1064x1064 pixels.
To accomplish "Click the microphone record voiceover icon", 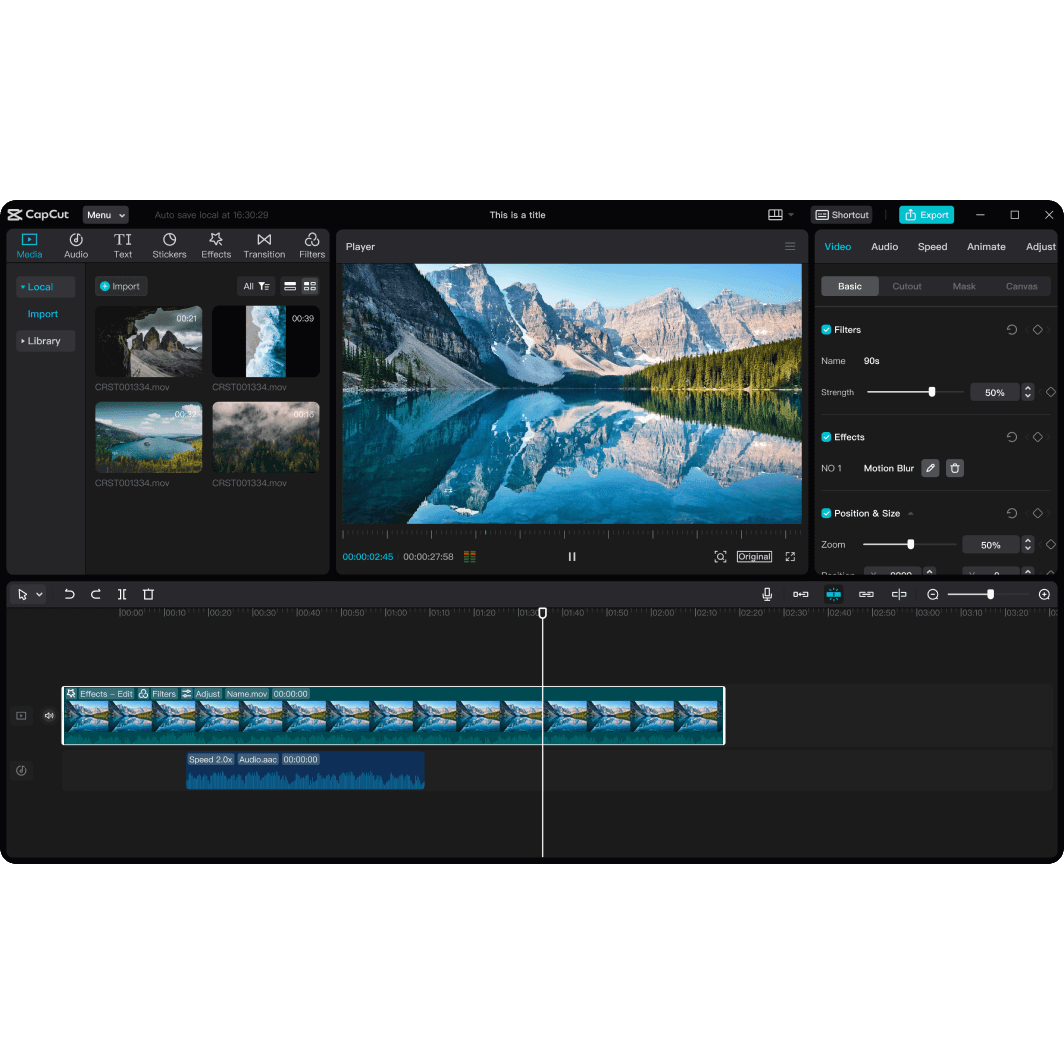I will tap(767, 594).
